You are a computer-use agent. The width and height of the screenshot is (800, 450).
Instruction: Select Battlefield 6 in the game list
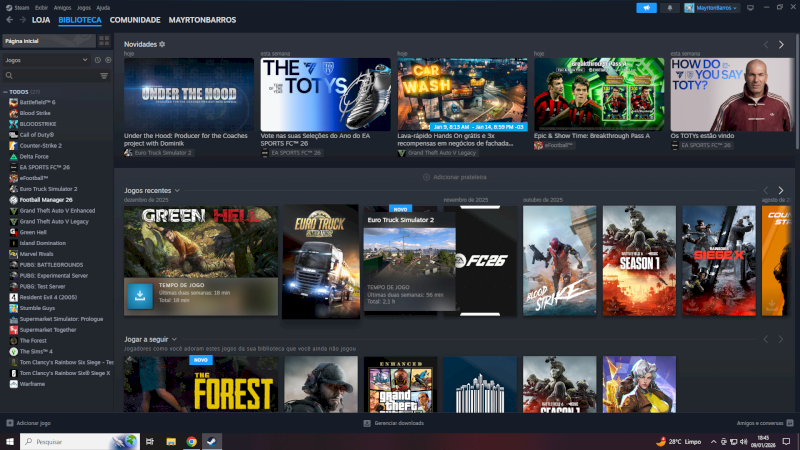pyautogui.click(x=37, y=102)
